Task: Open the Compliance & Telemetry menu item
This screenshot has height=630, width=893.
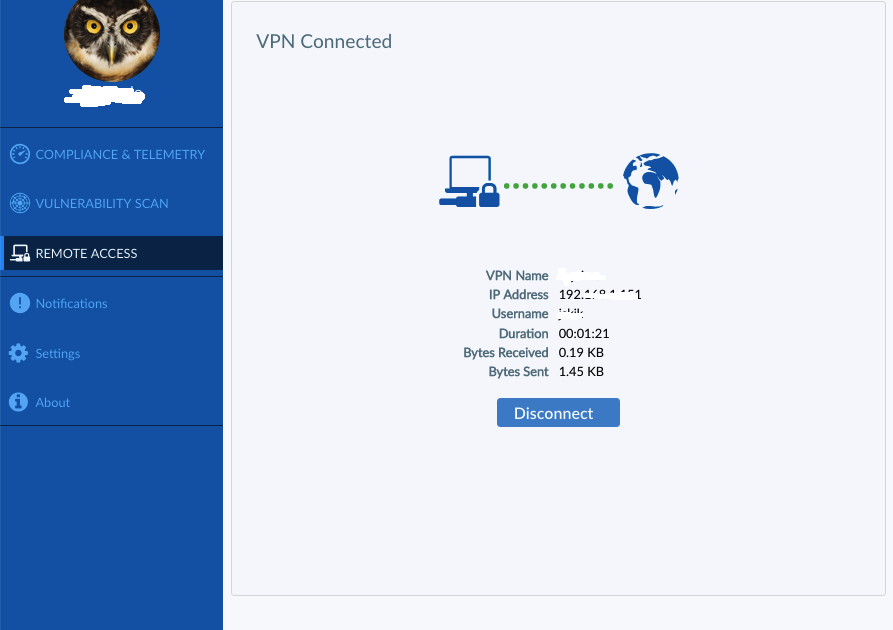Action: pyautogui.click(x=120, y=154)
